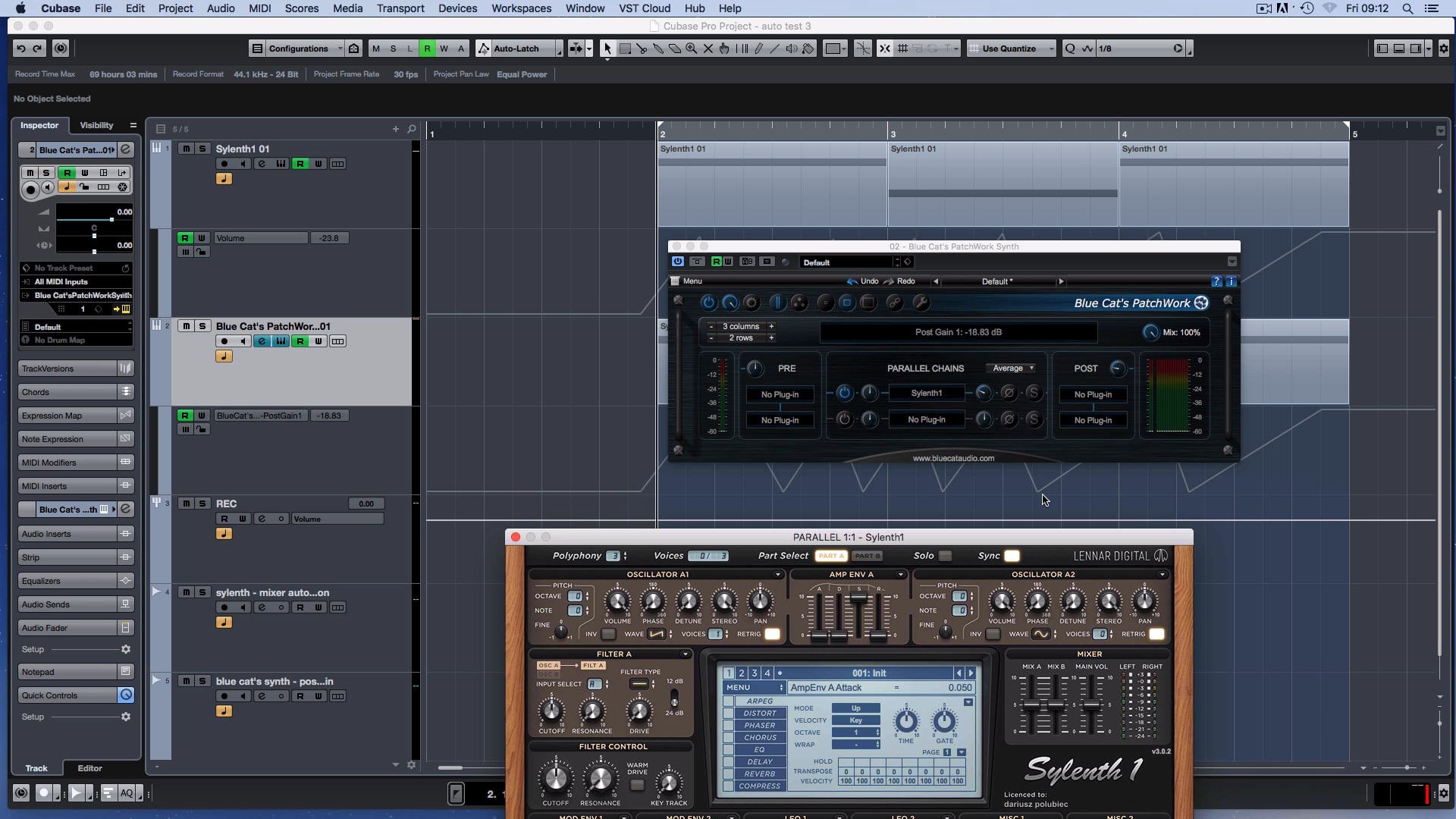Select the Draw pencil tool

(x=758, y=49)
